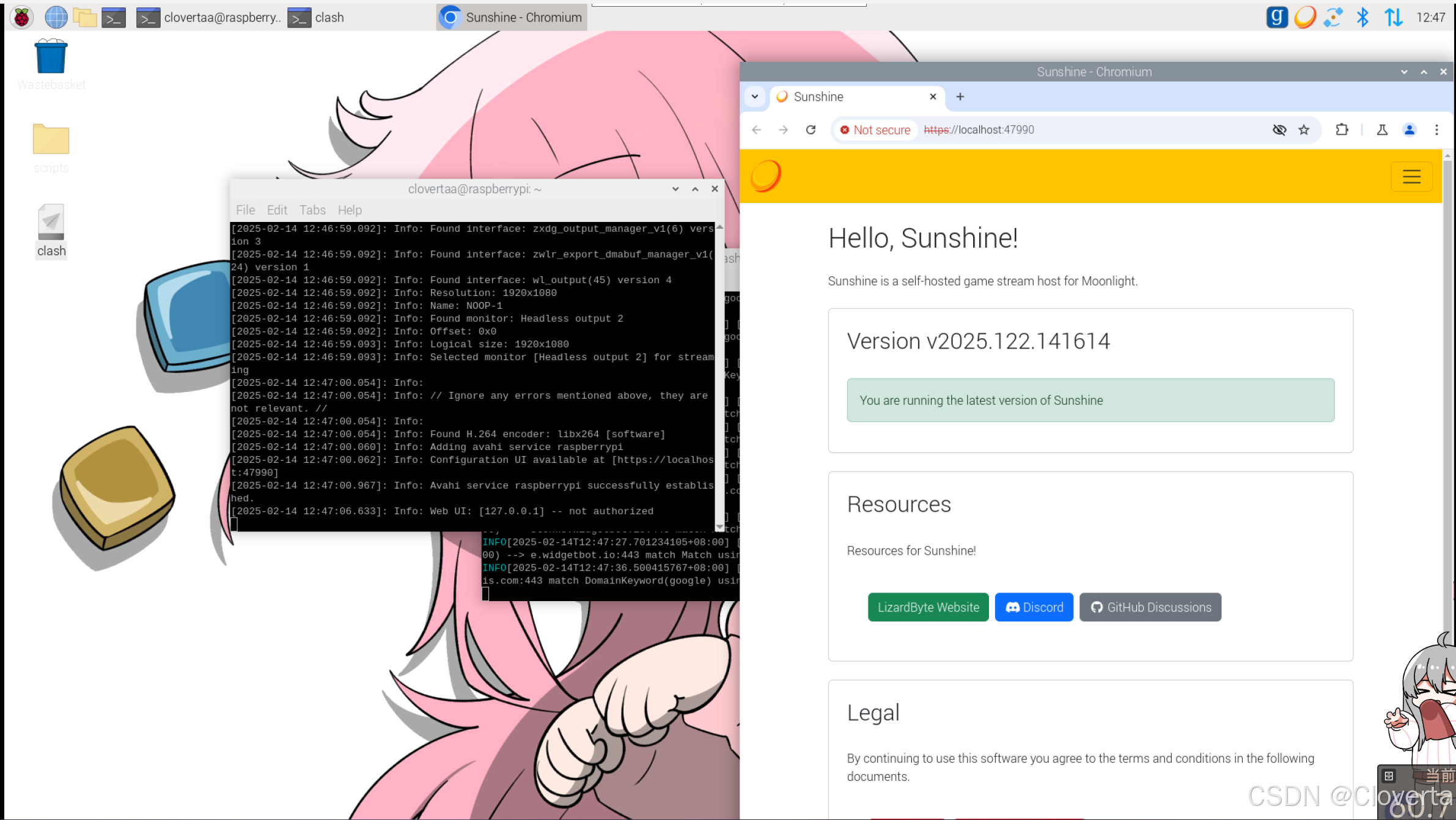This screenshot has height=820, width=1456.
Task: Click the Sunshine page vertical scrollbar
Action: (1447, 397)
